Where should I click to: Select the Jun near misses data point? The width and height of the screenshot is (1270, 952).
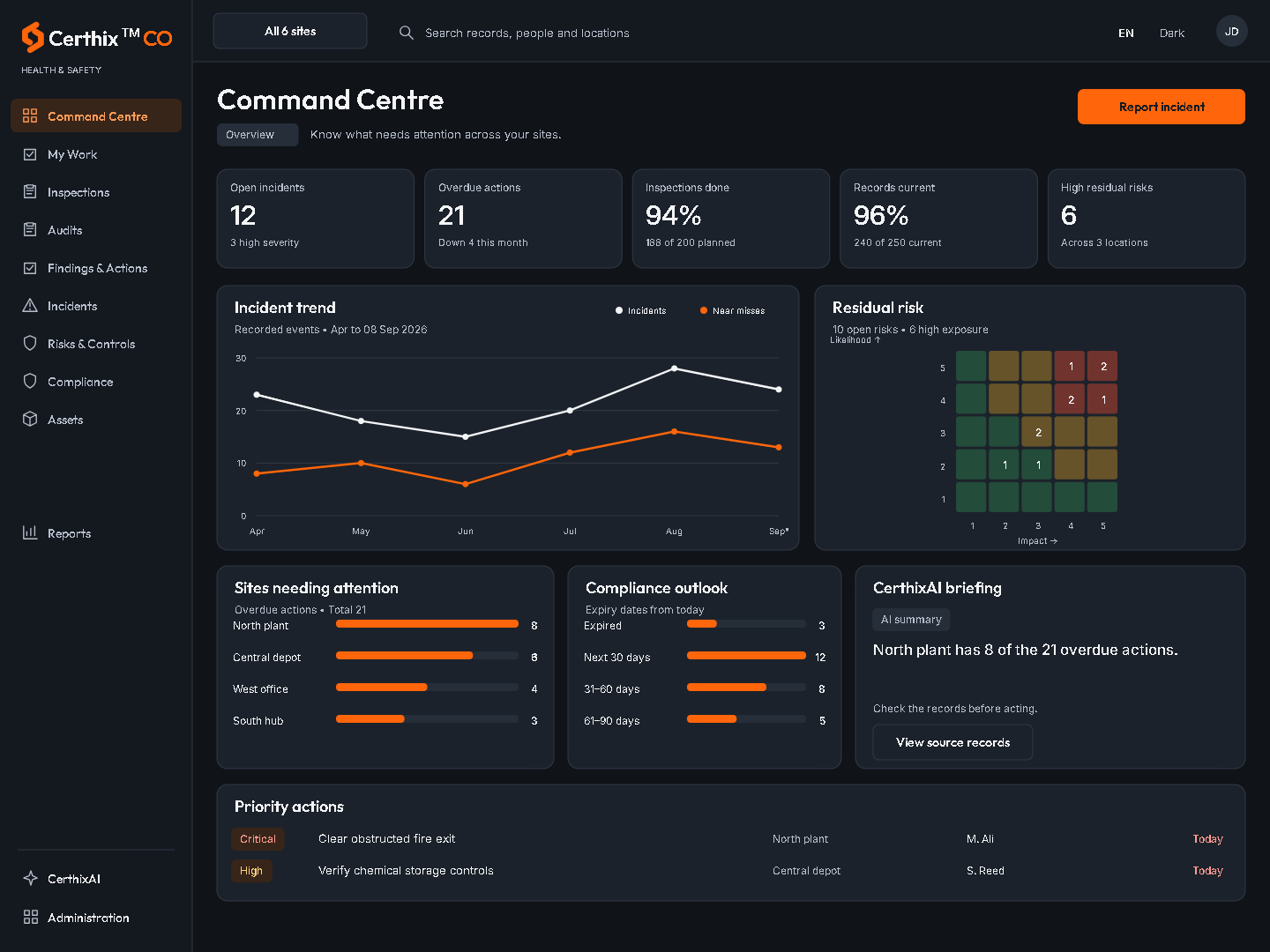[466, 484]
